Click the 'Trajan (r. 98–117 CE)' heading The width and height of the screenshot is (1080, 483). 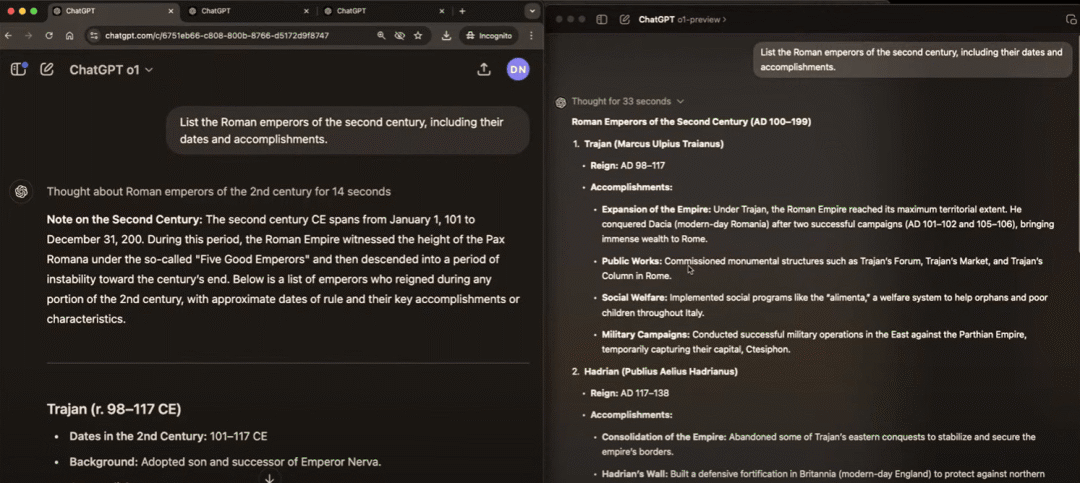point(114,409)
